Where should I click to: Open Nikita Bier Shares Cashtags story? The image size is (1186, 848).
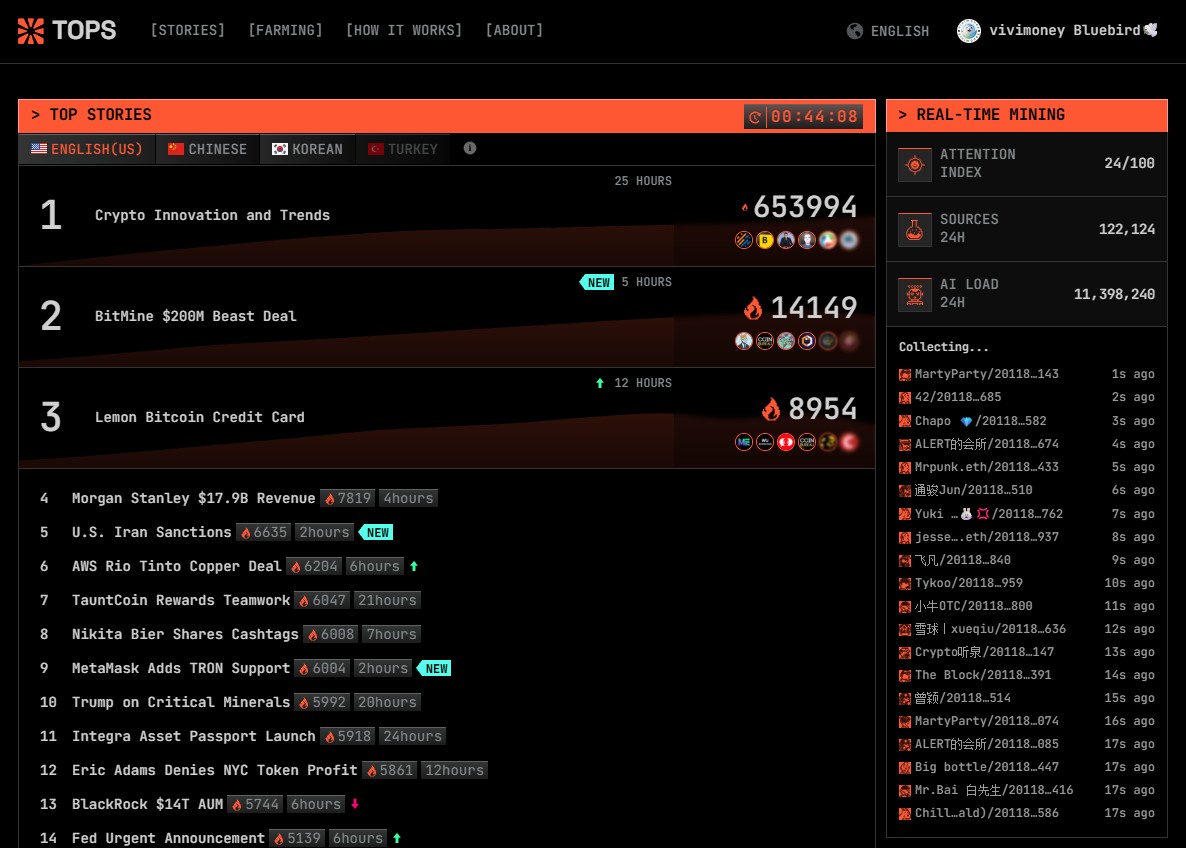click(x=185, y=635)
